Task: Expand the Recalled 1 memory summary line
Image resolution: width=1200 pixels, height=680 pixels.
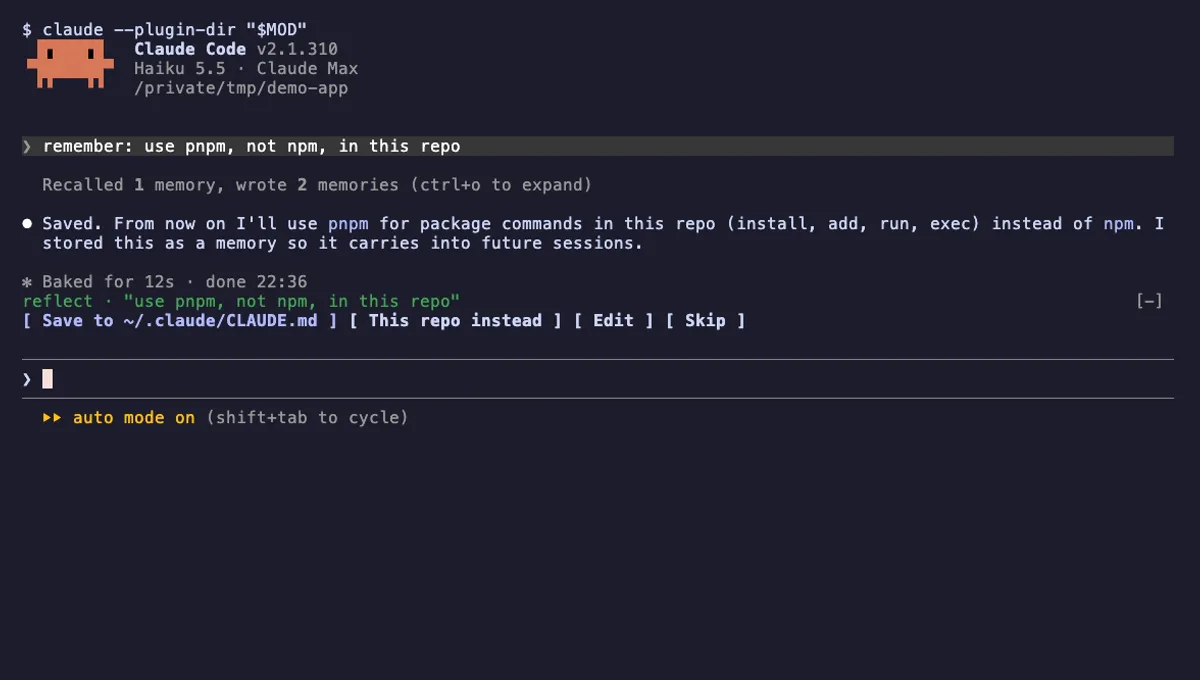Action: click(317, 185)
